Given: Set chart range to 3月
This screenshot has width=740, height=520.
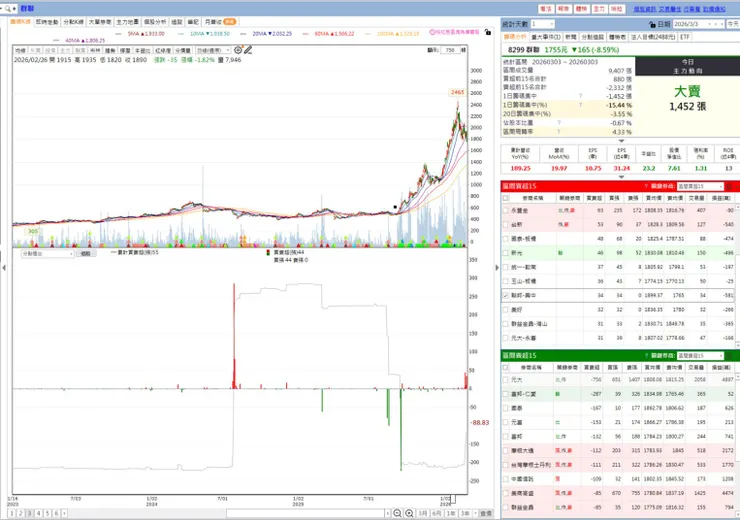Looking at the screenshot, I should point(422,513).
